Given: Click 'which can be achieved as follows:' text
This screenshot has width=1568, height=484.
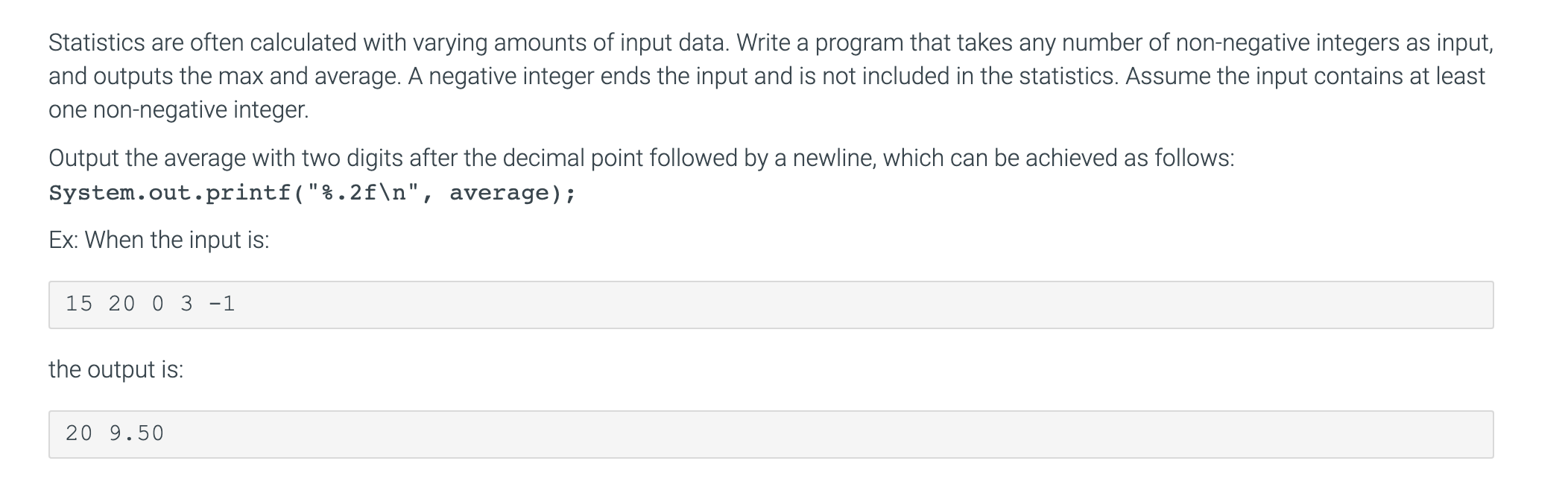Looking at the screenshot, I should pyautogui.click(x=1058, y=158).
